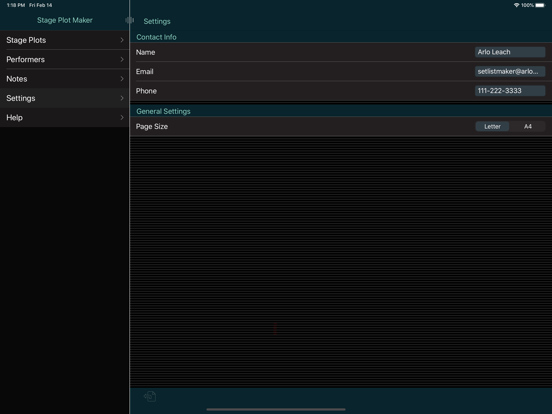The height and width of the screenshot is (414, 552).
Task: Tap the battery indicator icon
Action: 540,5
